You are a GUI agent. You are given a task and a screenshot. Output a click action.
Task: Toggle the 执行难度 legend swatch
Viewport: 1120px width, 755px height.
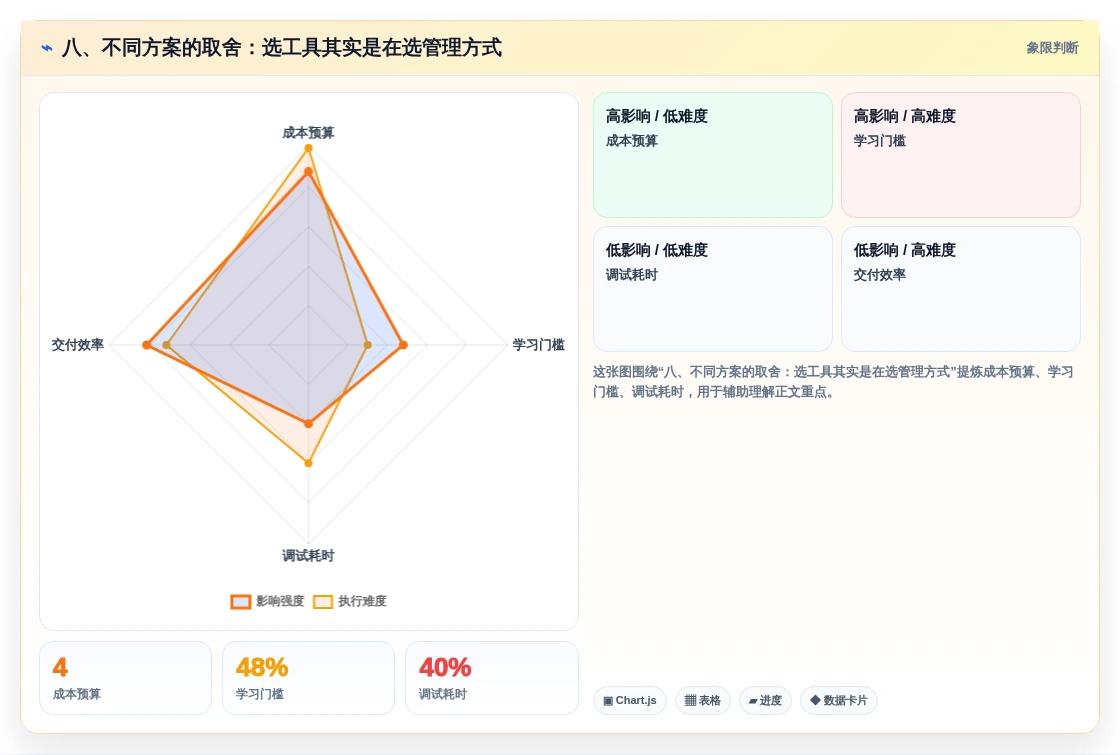(x=323, y=601)
